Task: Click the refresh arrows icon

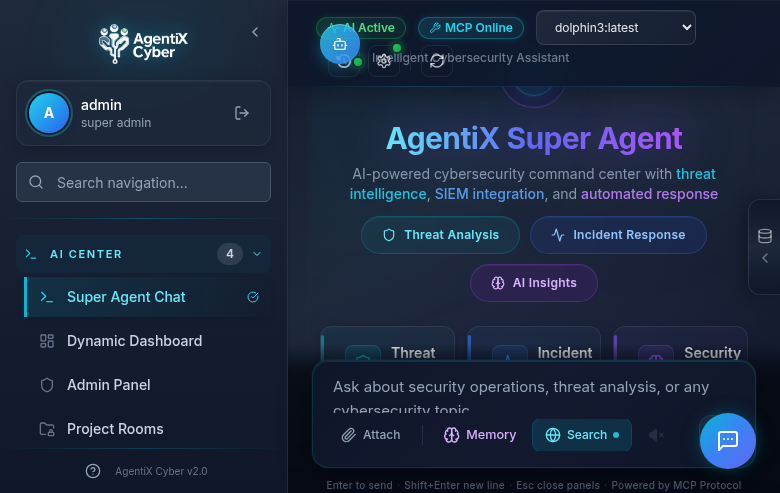Action: (x=436, y=61)
